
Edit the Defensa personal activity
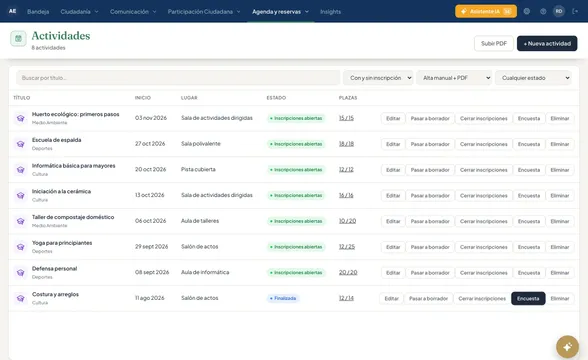point(393,273)
